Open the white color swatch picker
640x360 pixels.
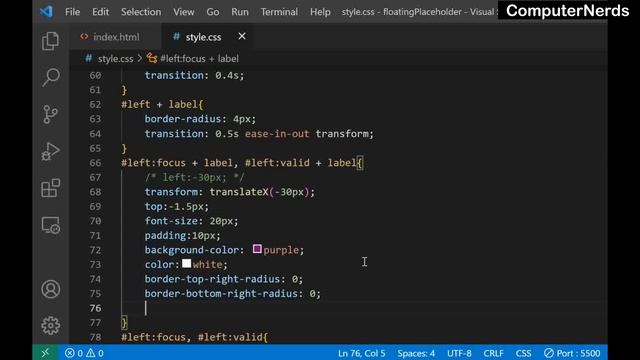click(x=187, y=263)
